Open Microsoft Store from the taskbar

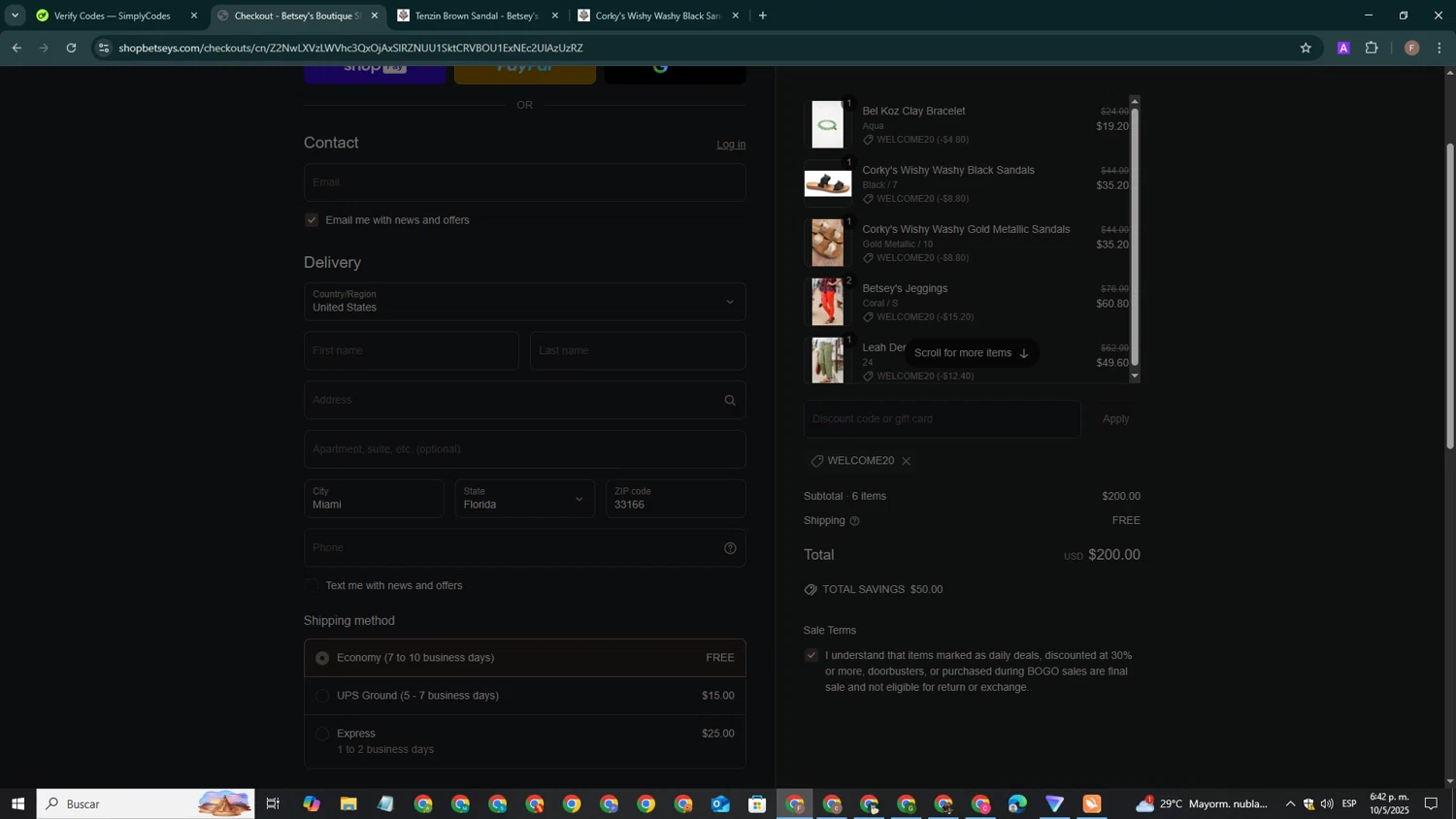pos(757,803)
